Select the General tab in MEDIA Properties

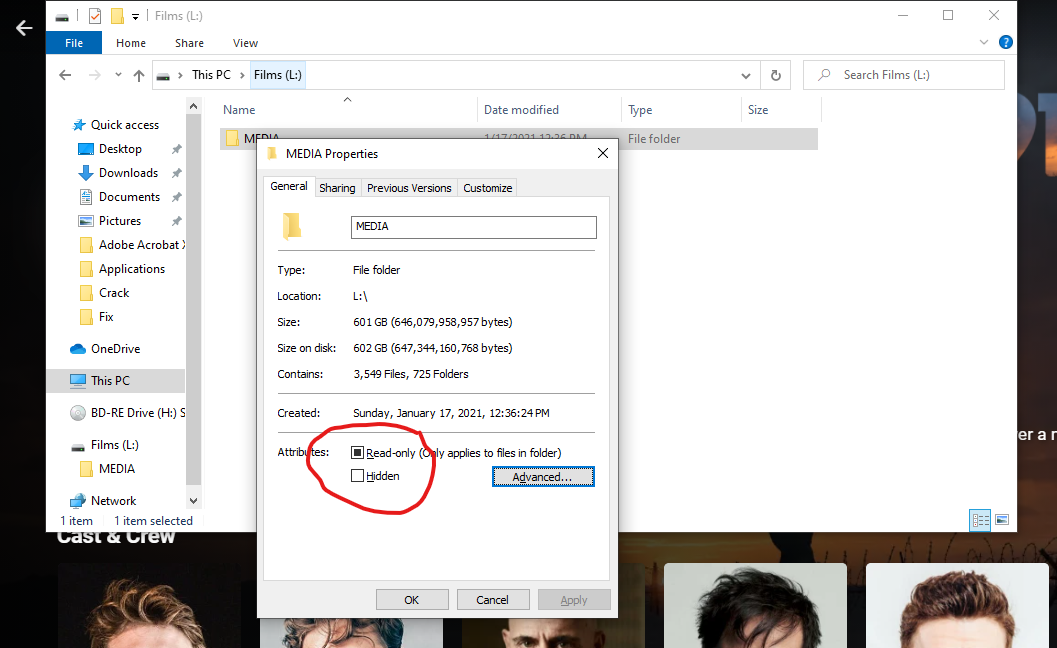point(289,186)
